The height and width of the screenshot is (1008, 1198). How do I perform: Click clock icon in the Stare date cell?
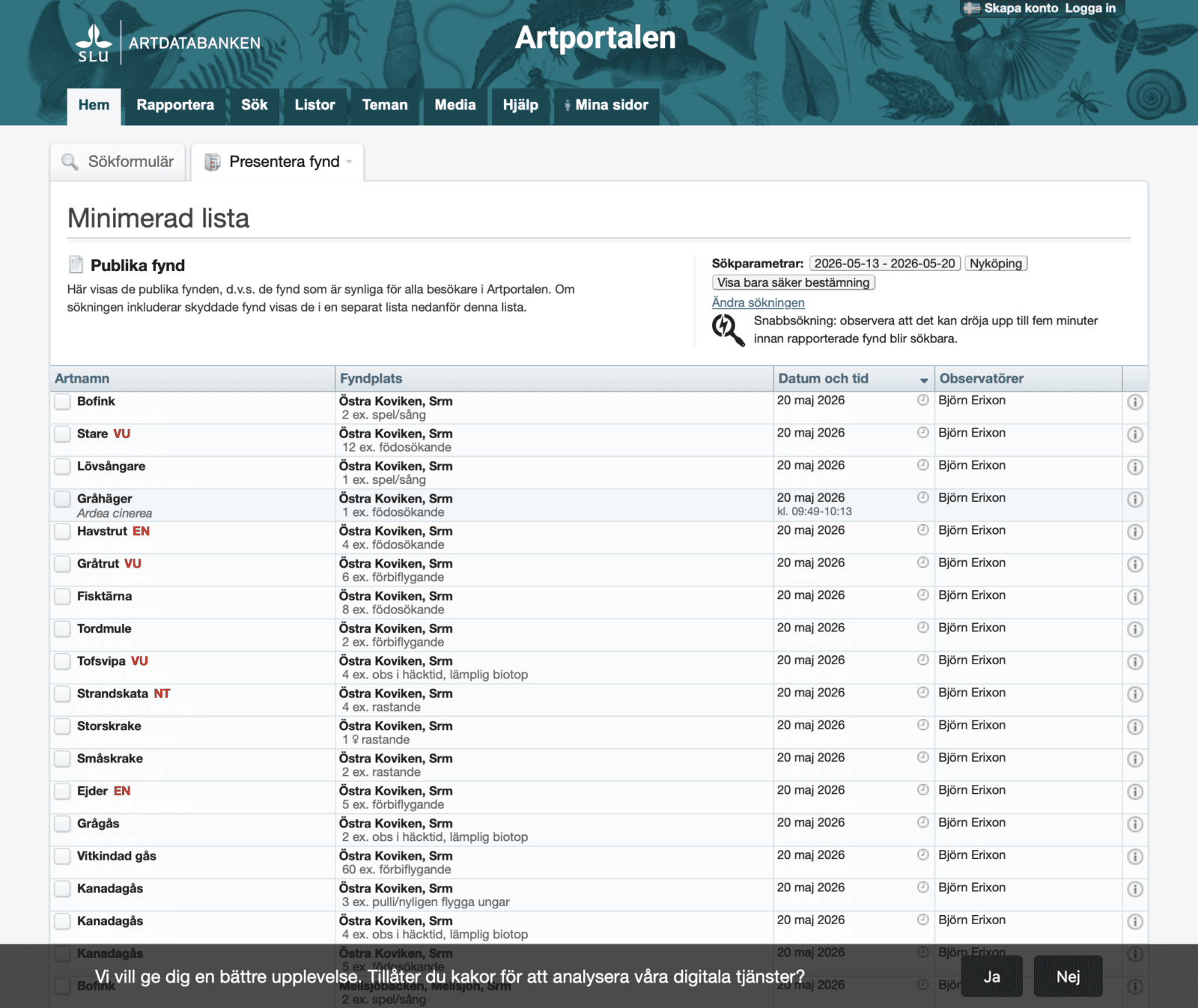click(x=922, y=432)
